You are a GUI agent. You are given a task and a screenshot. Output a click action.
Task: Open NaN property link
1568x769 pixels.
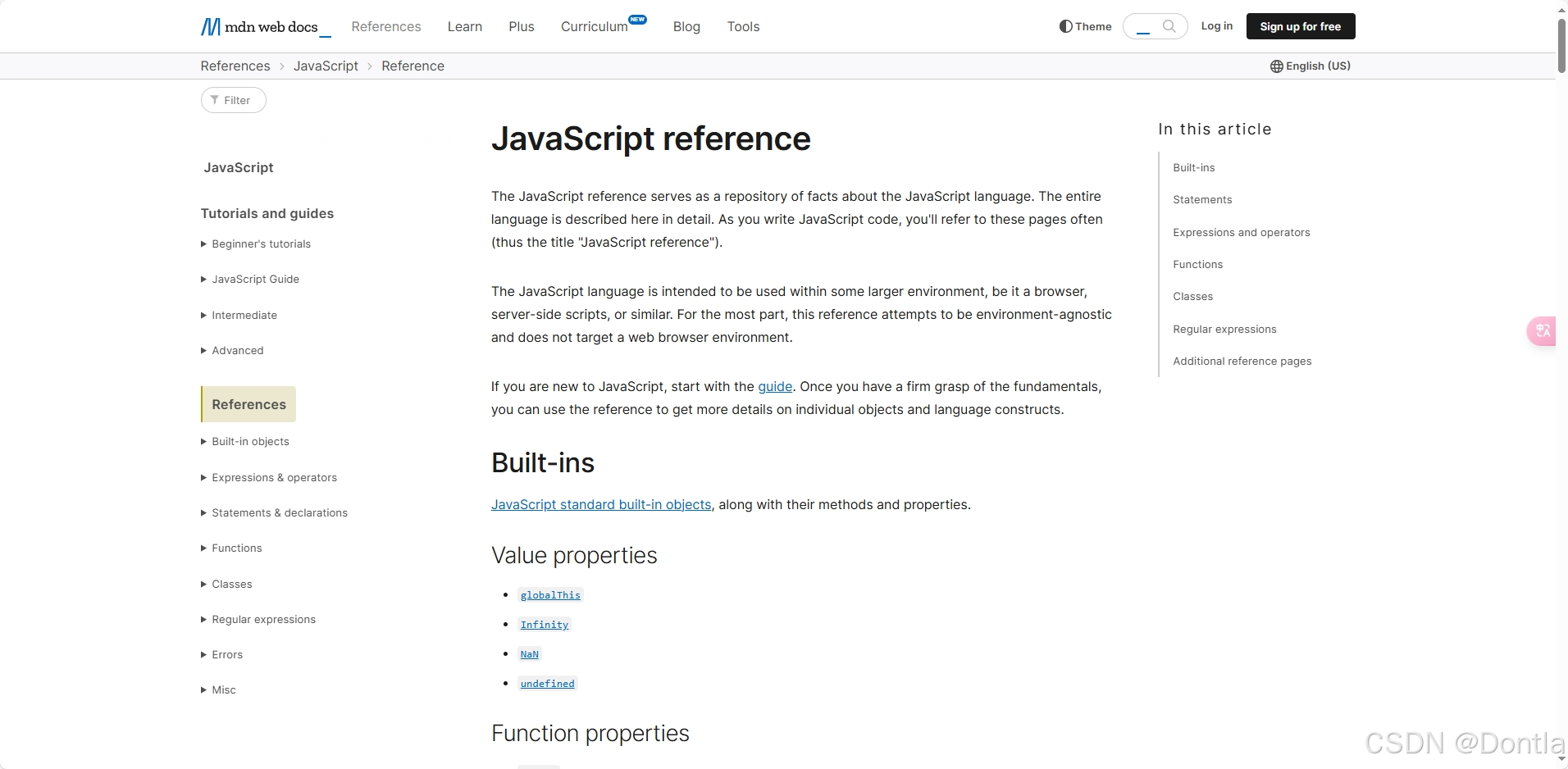click(530, 654)
